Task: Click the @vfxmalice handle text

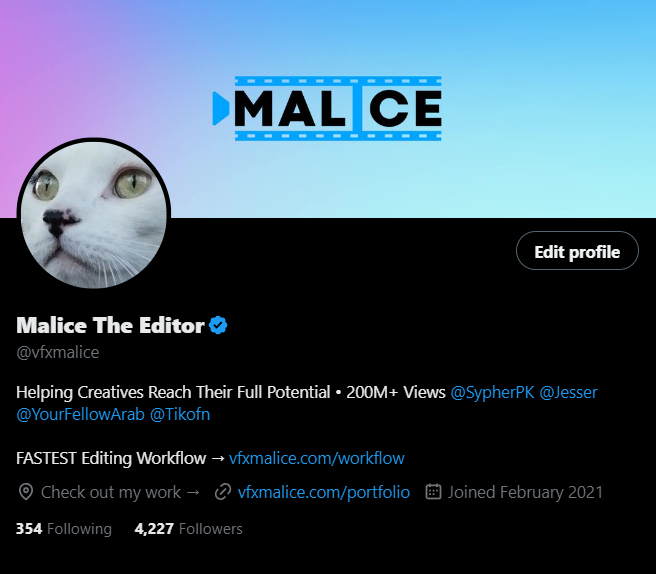Action: pyautogui.click(x=58, y=353)
